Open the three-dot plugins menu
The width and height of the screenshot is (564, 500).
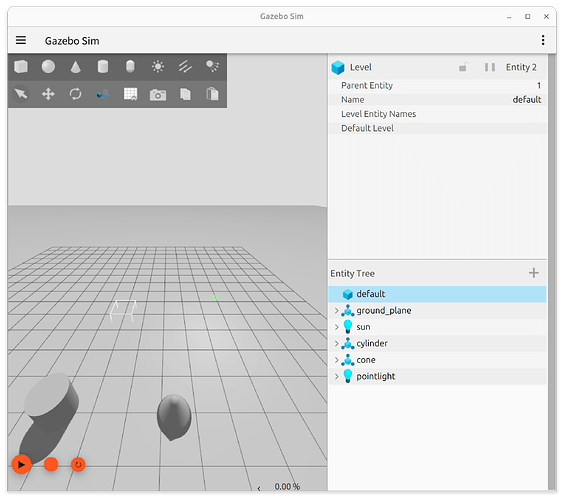(543, 40)
